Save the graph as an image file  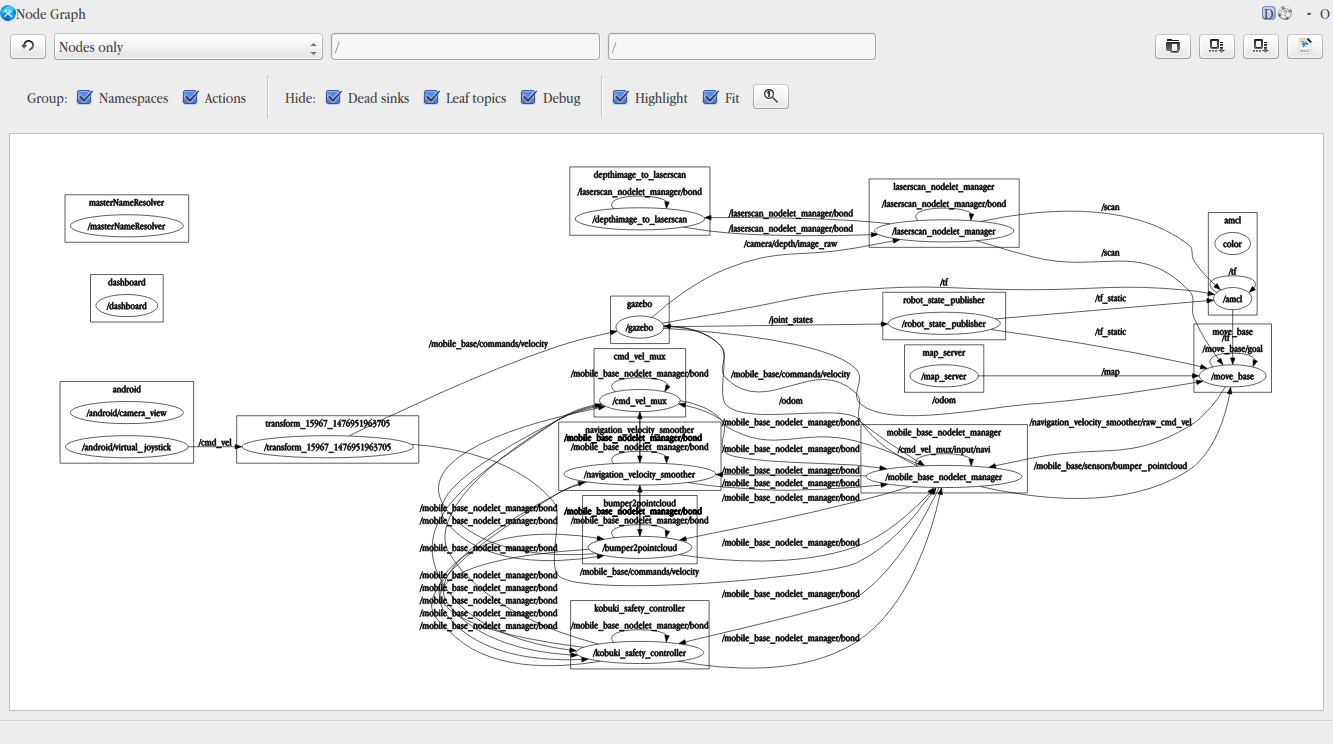point(1304,46)
